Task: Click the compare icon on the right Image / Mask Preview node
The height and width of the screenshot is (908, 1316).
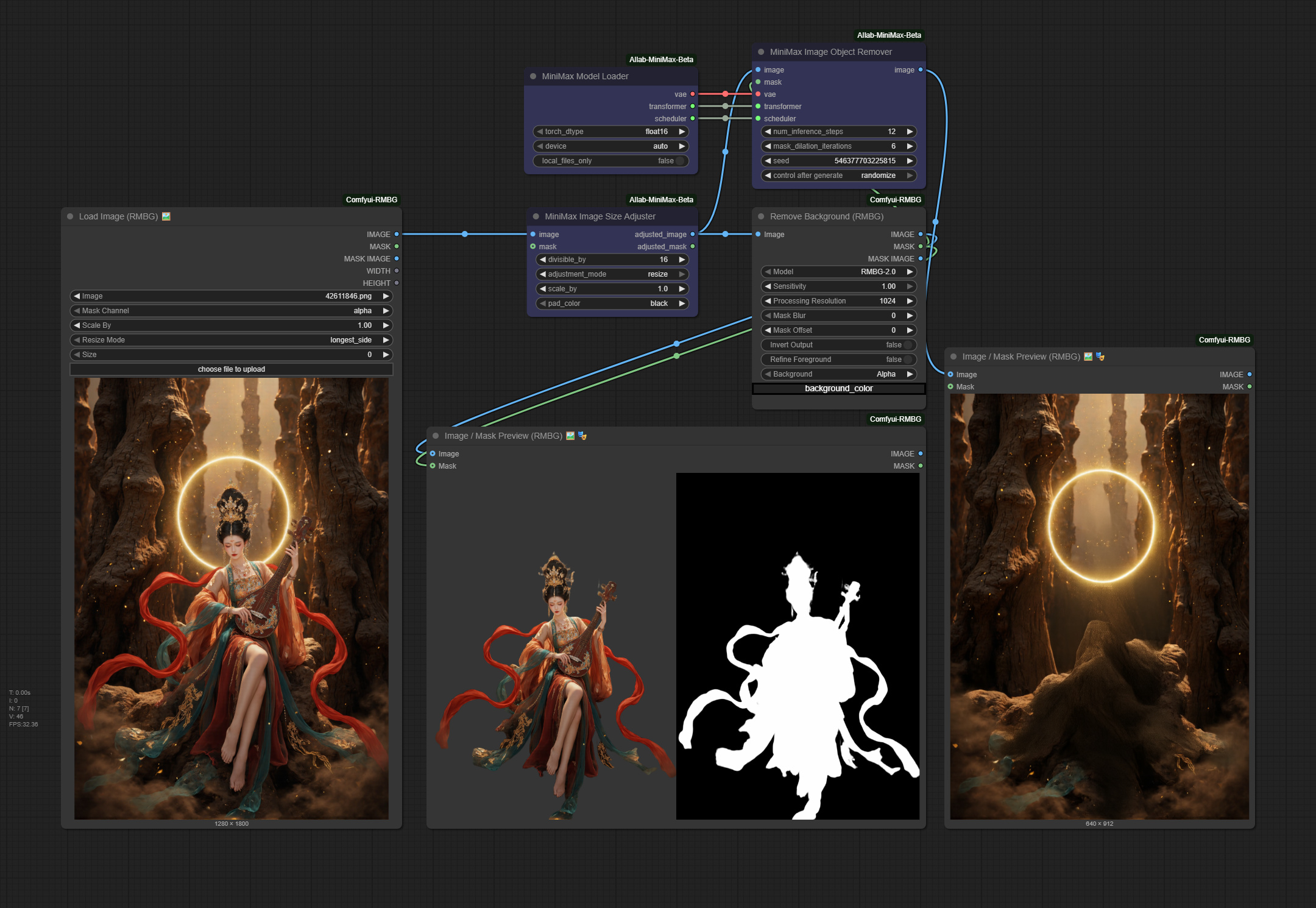Action: (x=1100, y=356)
